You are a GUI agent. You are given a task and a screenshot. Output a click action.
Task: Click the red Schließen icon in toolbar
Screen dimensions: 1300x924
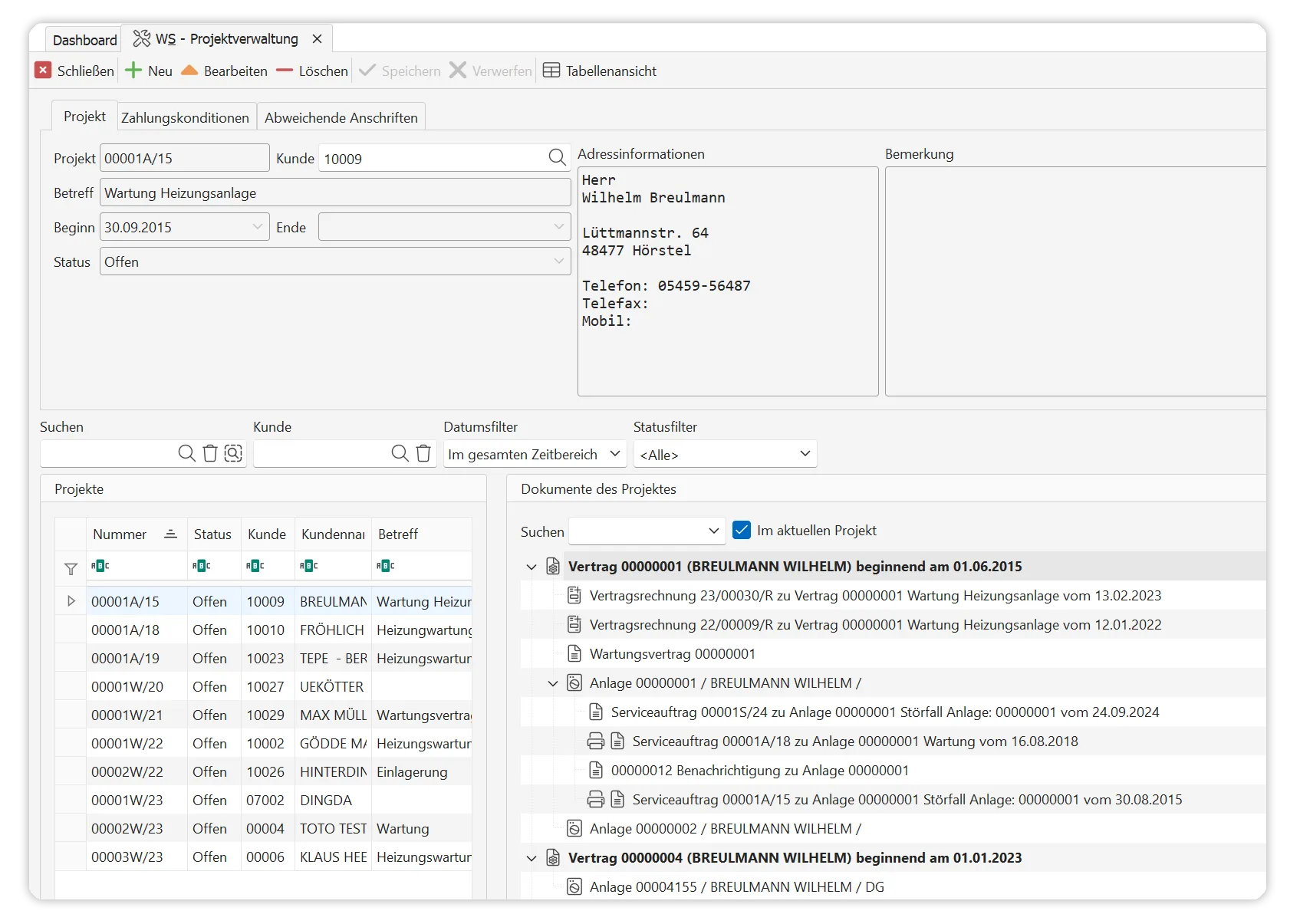click(x=43, y=71)
